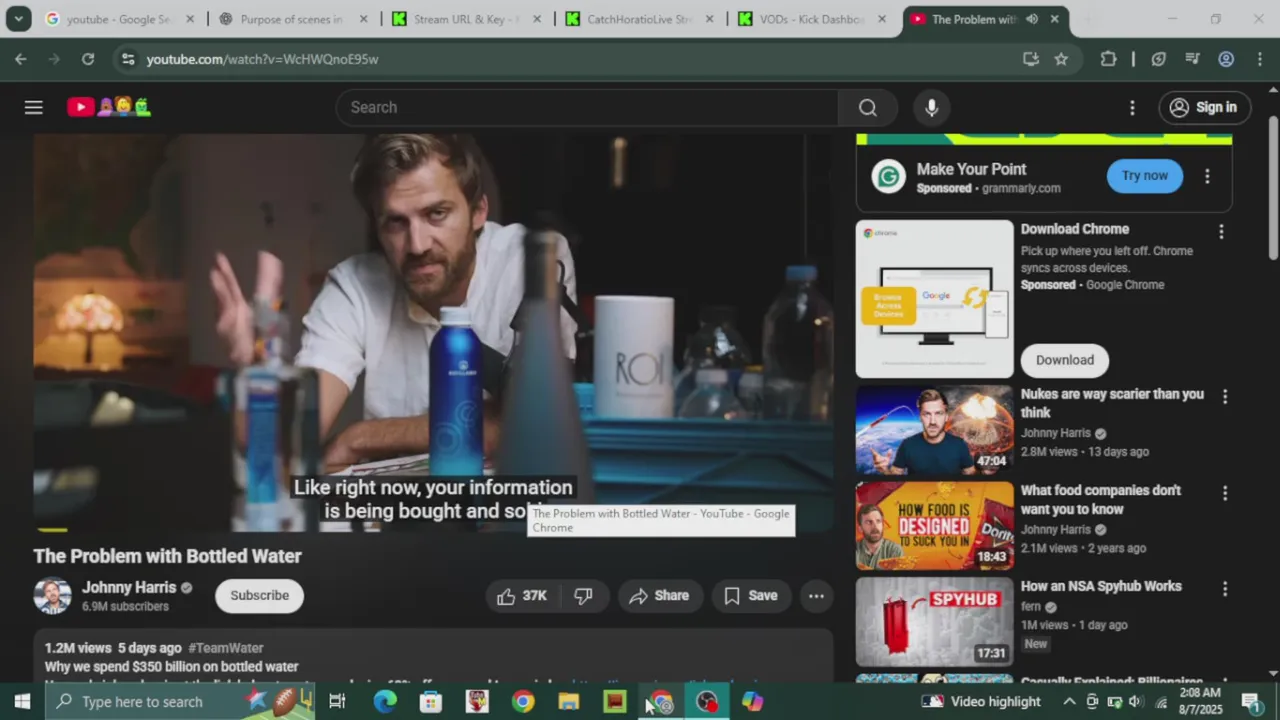Open File Explorer from taskbar
Image resolution: width=1280 pixels, height=720 pixels.
569,701
